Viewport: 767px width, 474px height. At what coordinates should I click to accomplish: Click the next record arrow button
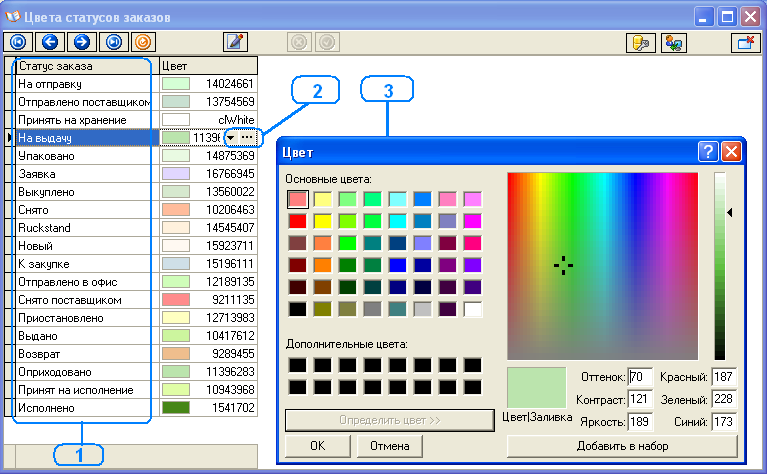[81, 42]
